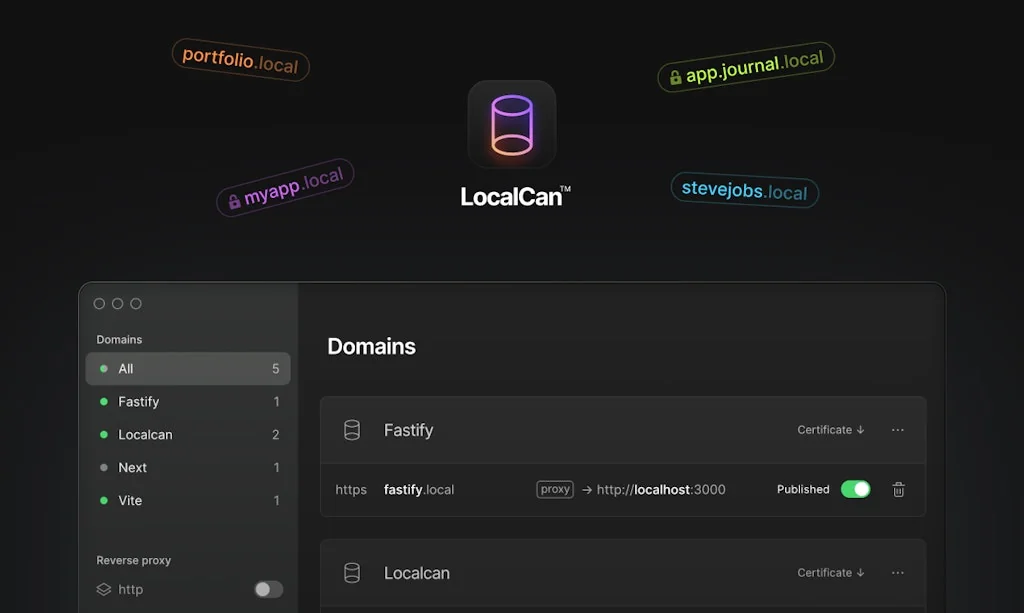The image size is (1024, 613).
Task: Open the ellipsis menu for Fastify
Action: tap(897, 430)
